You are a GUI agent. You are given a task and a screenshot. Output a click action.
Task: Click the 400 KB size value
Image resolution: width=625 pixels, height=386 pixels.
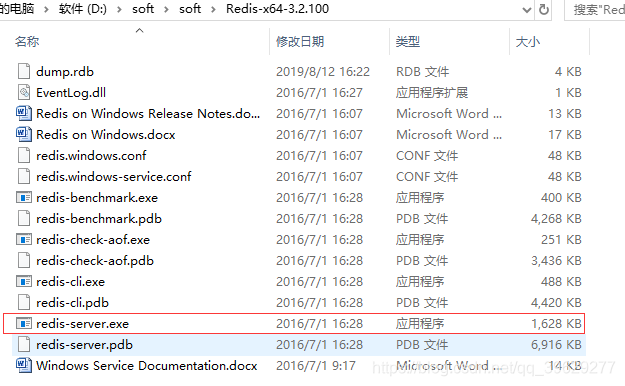(561, 198)
